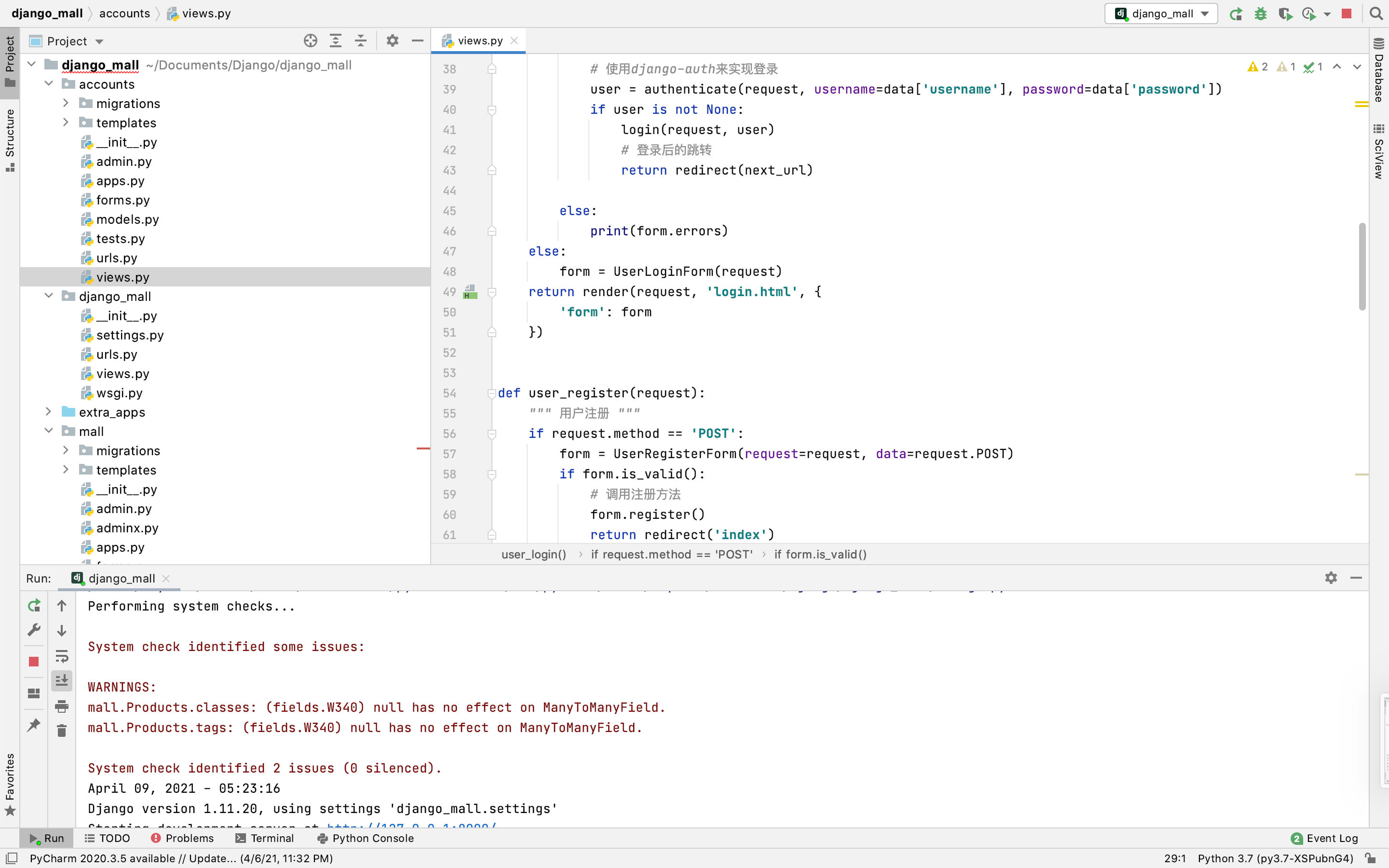Open Project panel settings gear
1389x868 pixels.
393,41
